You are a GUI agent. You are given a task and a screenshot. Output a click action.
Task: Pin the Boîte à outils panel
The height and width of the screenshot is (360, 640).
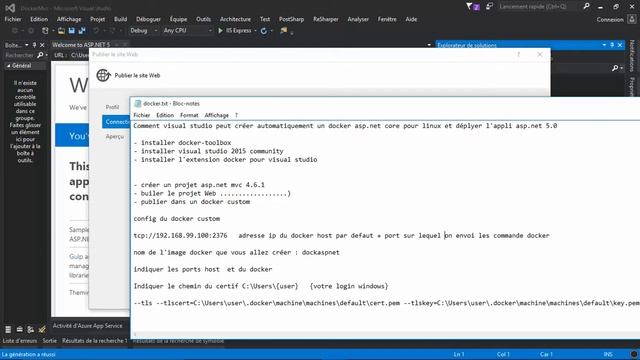[34, 45]
